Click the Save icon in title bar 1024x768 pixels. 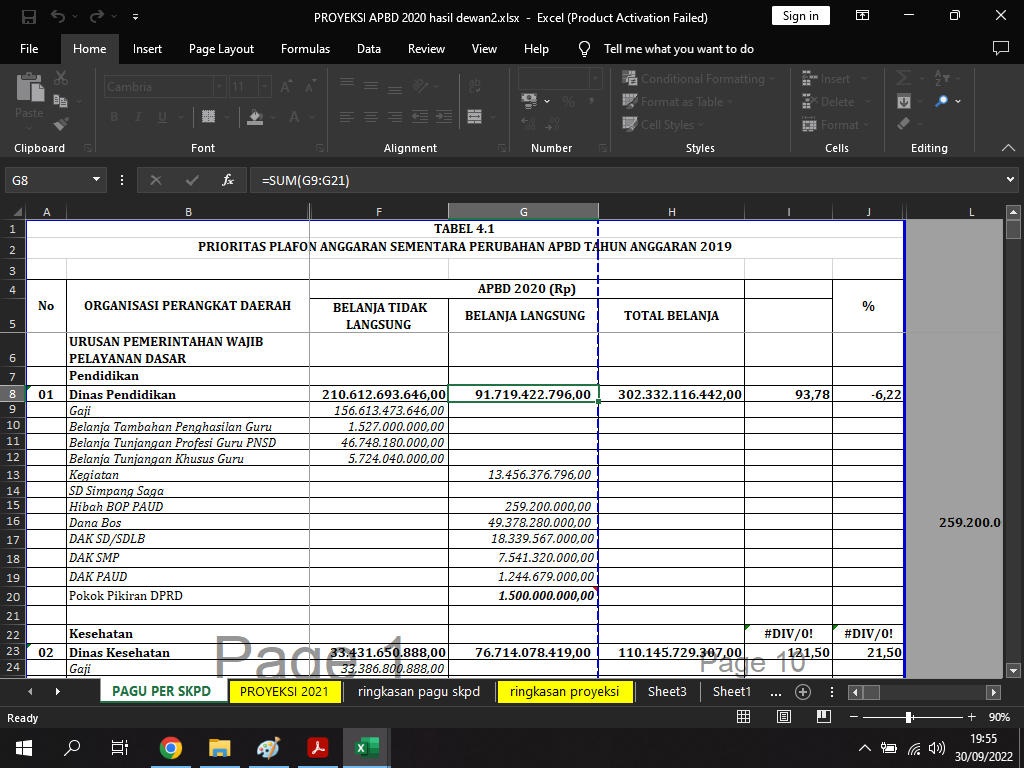coord(29,17)
